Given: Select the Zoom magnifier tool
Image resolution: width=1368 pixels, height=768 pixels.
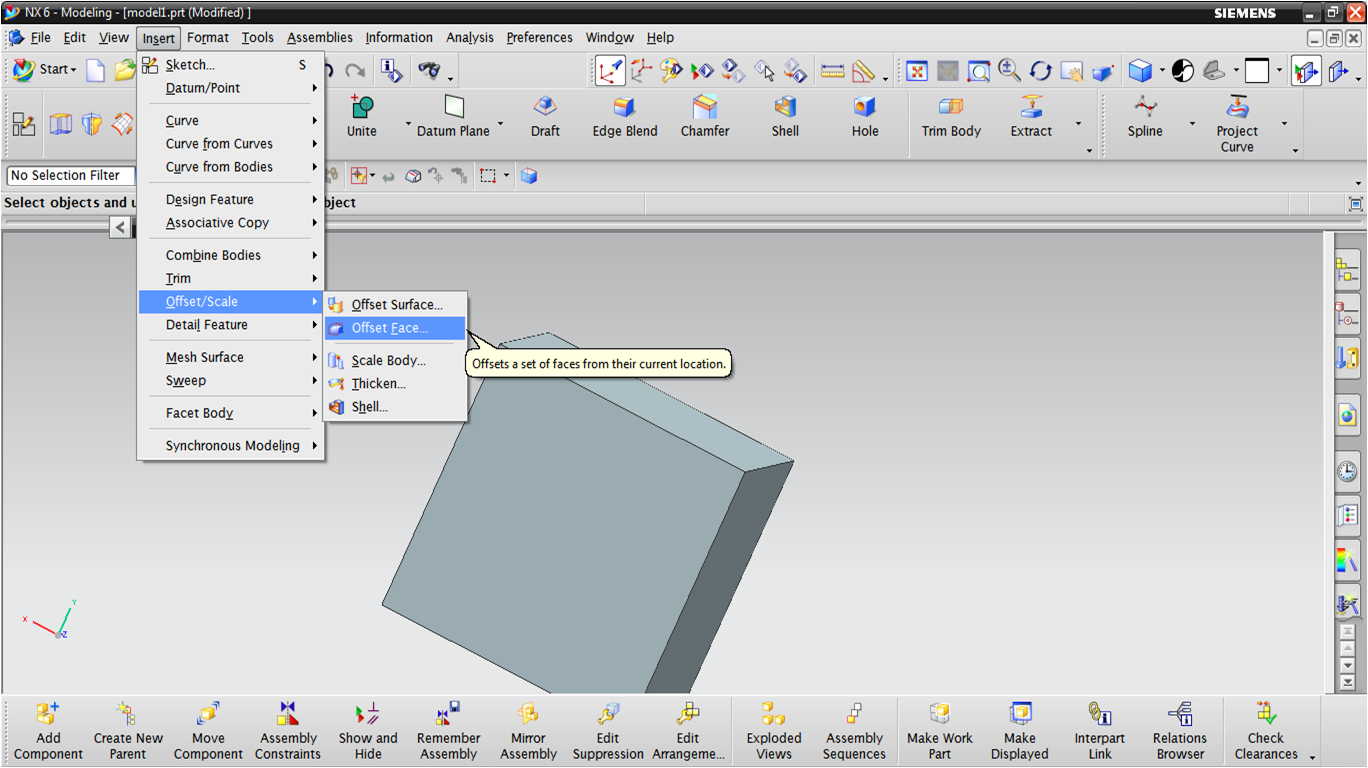Looking at the screenshot, I should (1009, 70).
